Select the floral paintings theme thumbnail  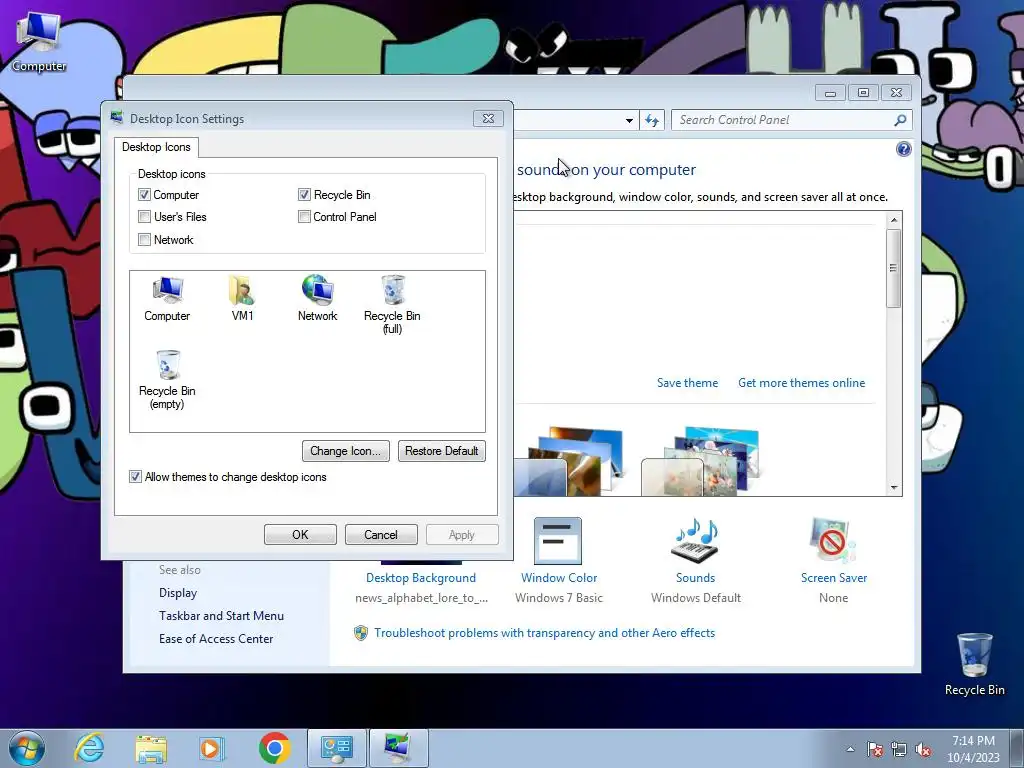700,461
